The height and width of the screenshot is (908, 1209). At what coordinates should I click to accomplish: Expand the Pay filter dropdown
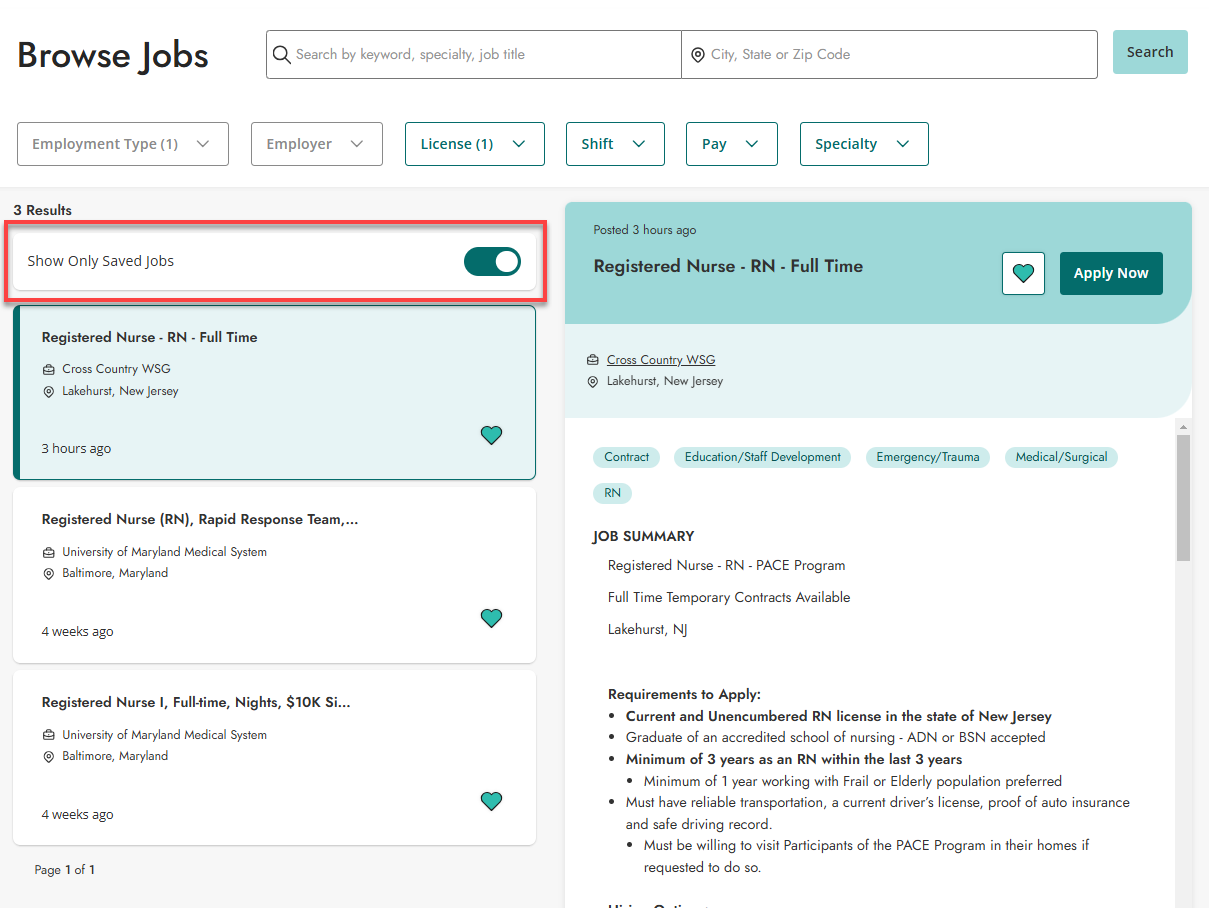click(x=731, y=144)
